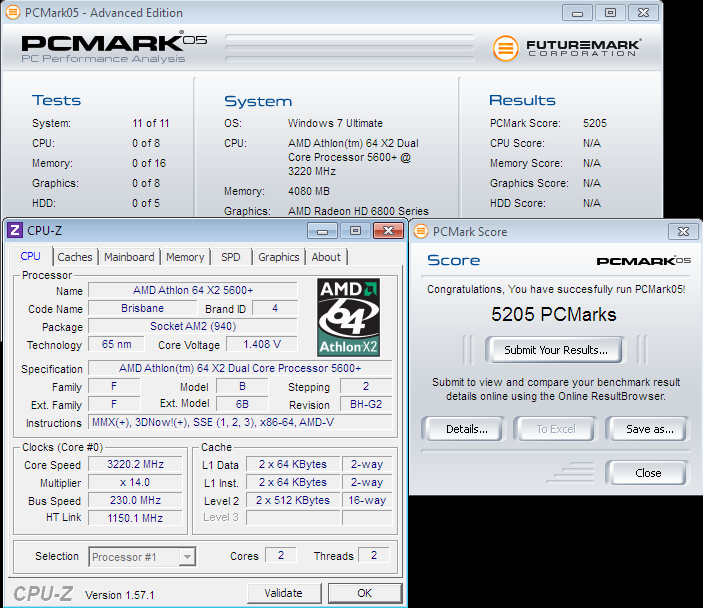The width and height of the screenshot is (703, 608).
Task: Click the Level 2 cache value 2 x 512 KBytes
Action: coord(293,500)
